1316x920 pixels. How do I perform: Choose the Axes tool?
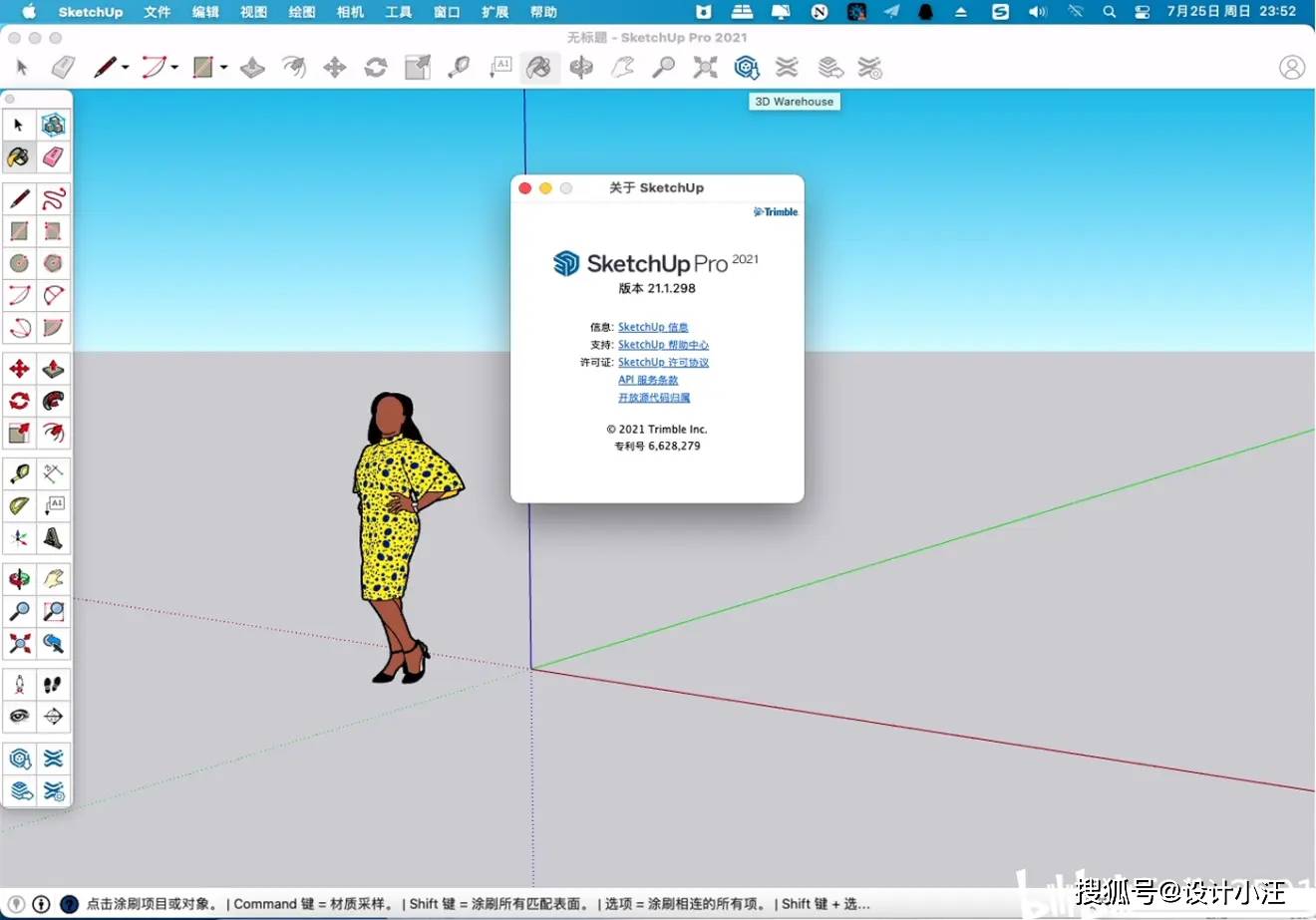(19, 538)
